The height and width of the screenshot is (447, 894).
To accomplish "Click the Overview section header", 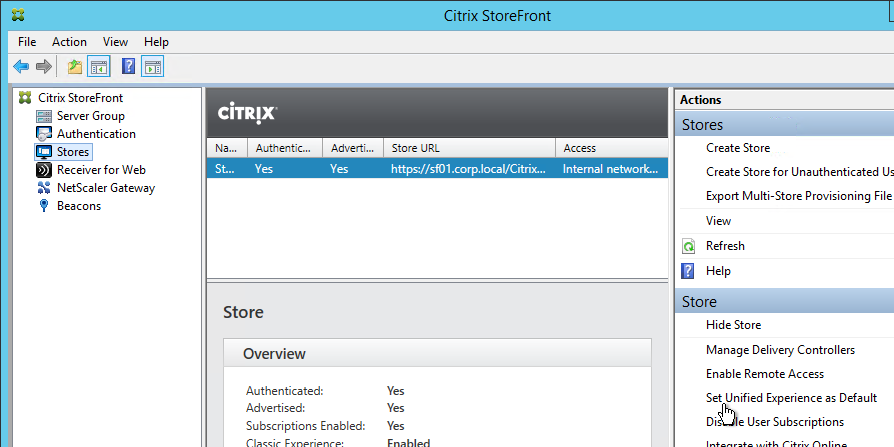I will click(437, 353).
